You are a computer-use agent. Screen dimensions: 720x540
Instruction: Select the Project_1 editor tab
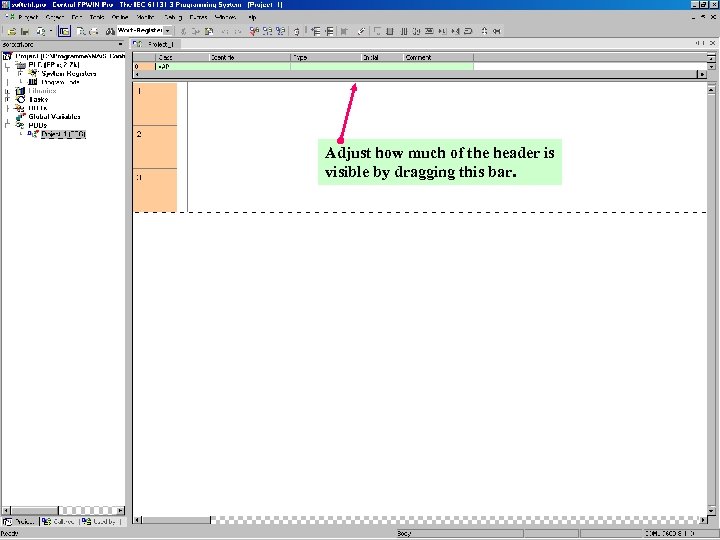tap(155, 44)
